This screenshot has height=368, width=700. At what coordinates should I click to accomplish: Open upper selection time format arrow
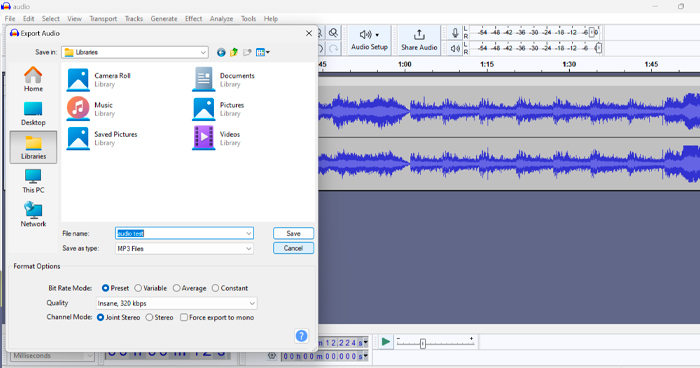click(366, 343)
